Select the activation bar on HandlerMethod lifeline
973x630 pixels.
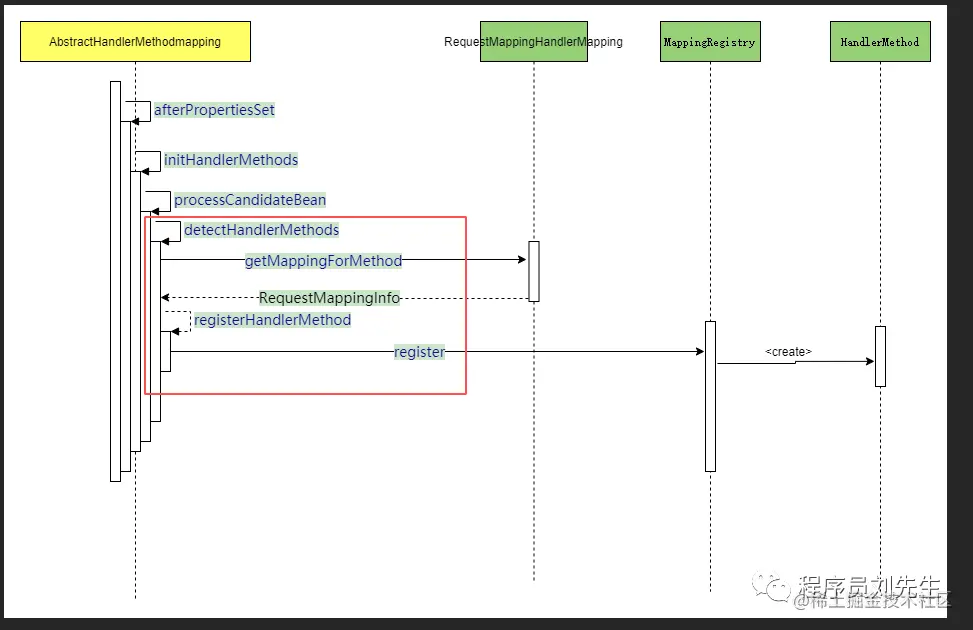[880, 356]
